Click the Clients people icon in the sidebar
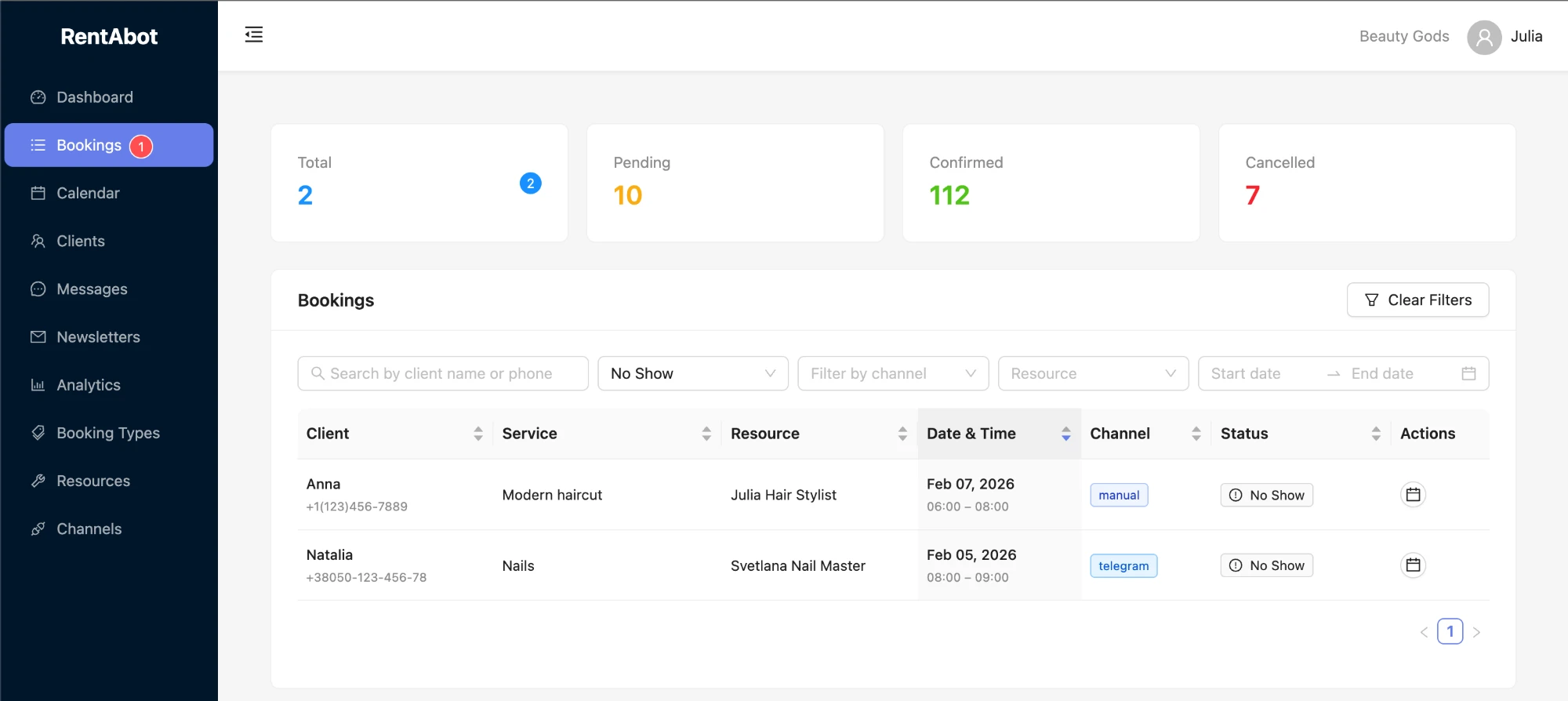Screen dimensions: 1568x701 pos(38,241)
